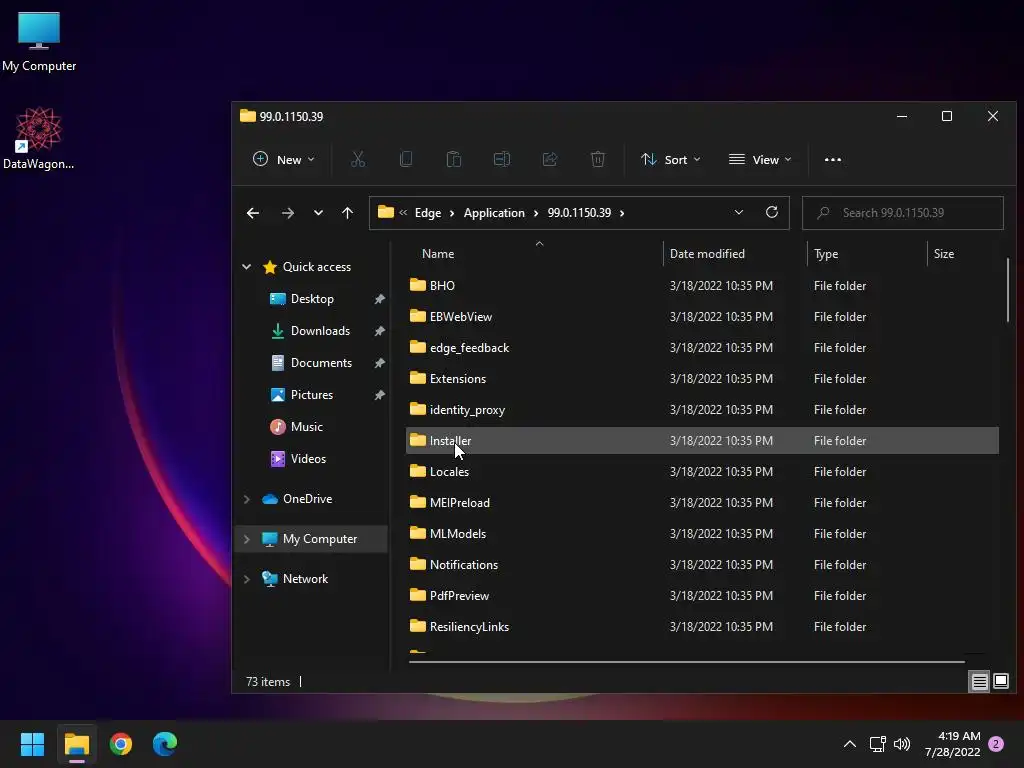
Task: Open DataWagon desktop shortcut
Action: 39,138
